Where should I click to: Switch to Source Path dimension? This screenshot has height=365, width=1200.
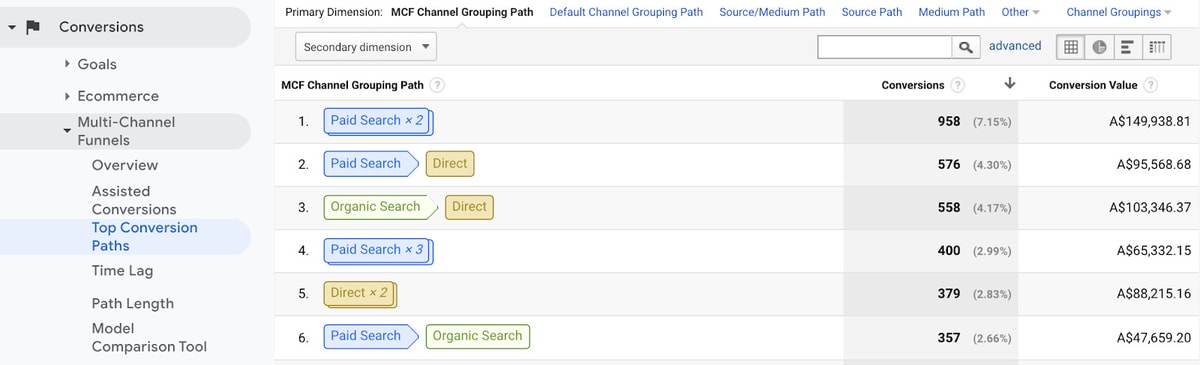(872, 12)
